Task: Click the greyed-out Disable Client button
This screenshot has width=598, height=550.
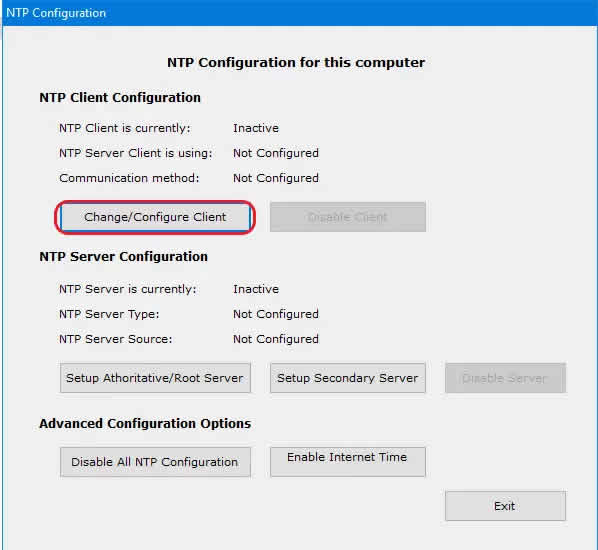Action: click(348, 217)
